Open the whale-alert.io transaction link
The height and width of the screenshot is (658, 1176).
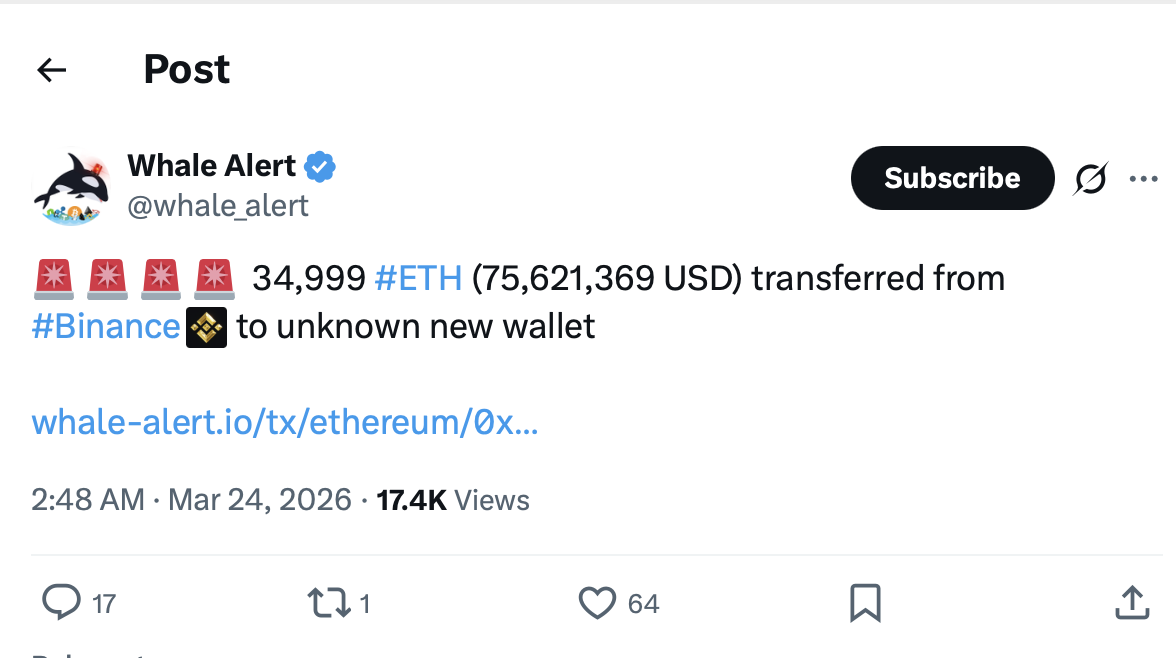(285, 422)
